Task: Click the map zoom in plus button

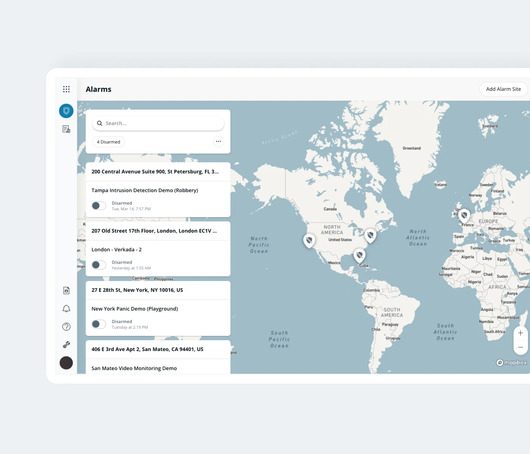Action: pos(521,333)
